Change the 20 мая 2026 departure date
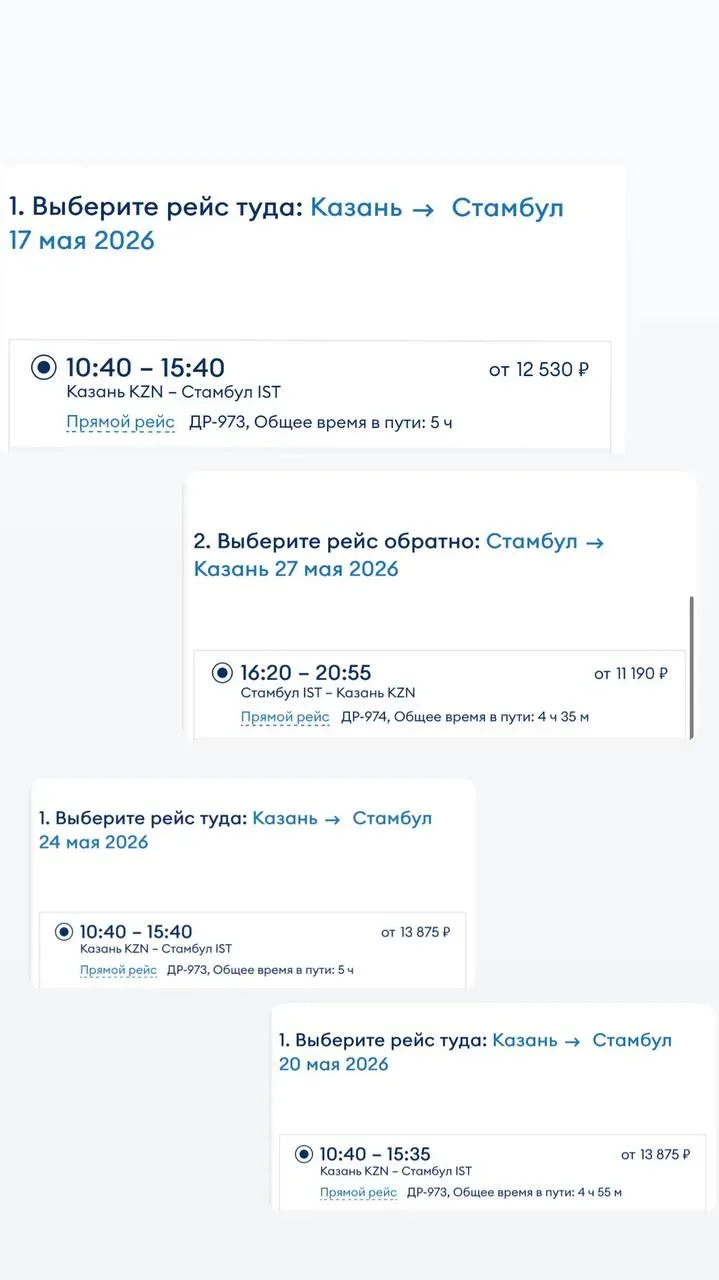This screenshot has width=719, height=1280. pyautogui.click(x=334, y=1064)
